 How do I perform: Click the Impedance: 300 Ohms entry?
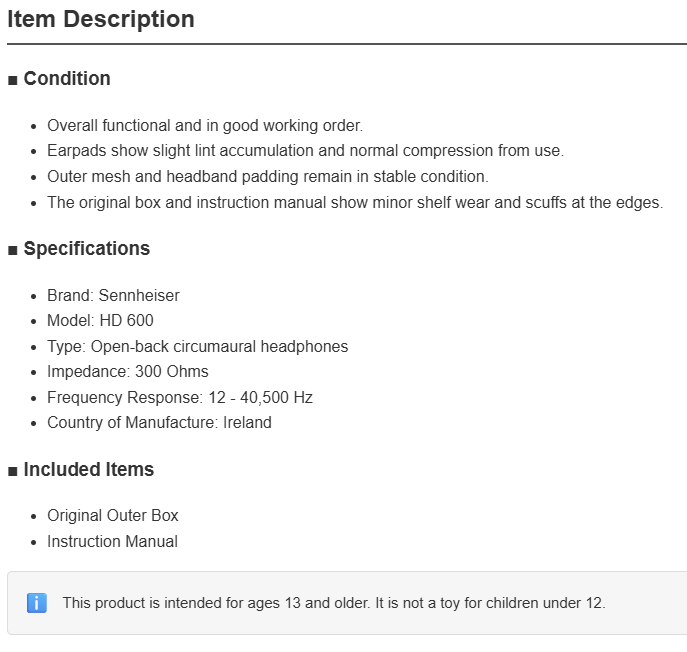pos(128,372)
